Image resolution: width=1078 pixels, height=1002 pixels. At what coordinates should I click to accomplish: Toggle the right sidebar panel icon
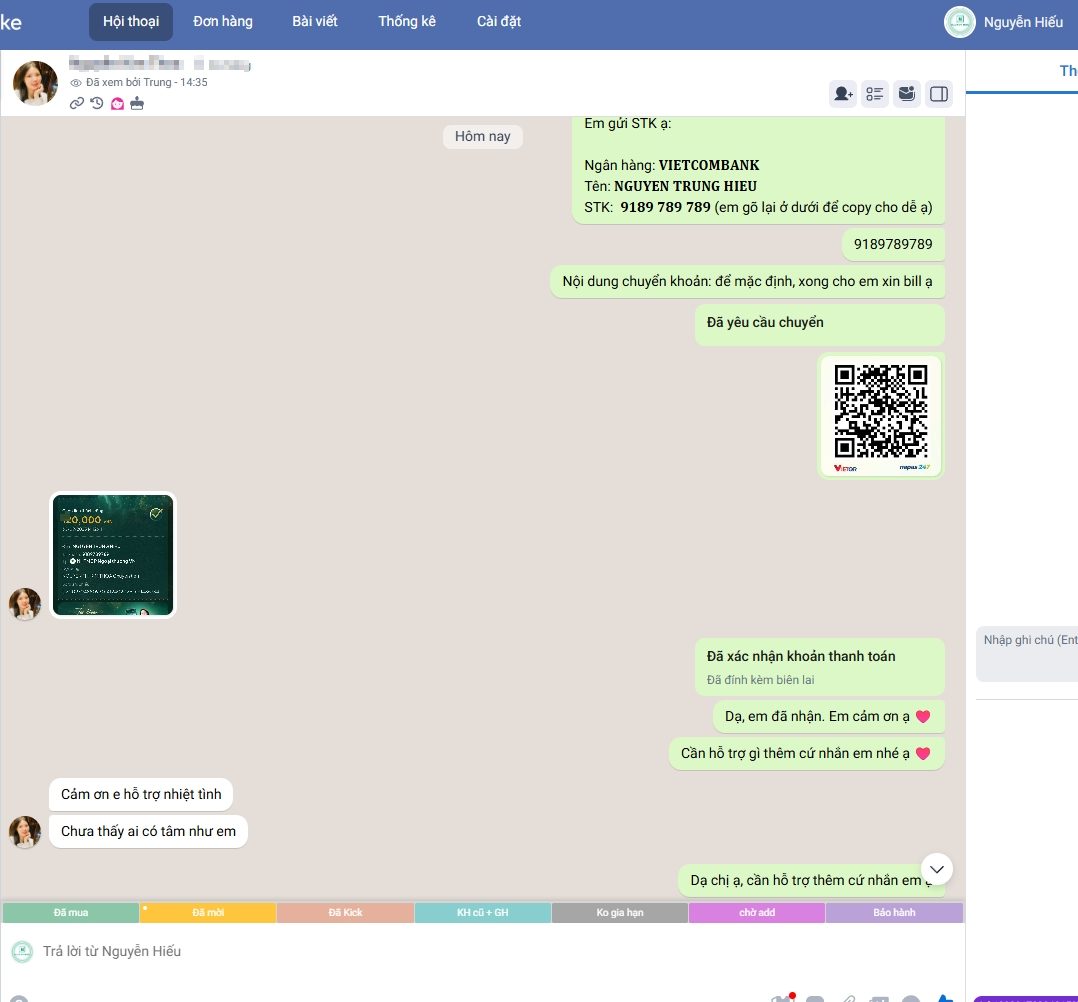[x=939, y=94]
